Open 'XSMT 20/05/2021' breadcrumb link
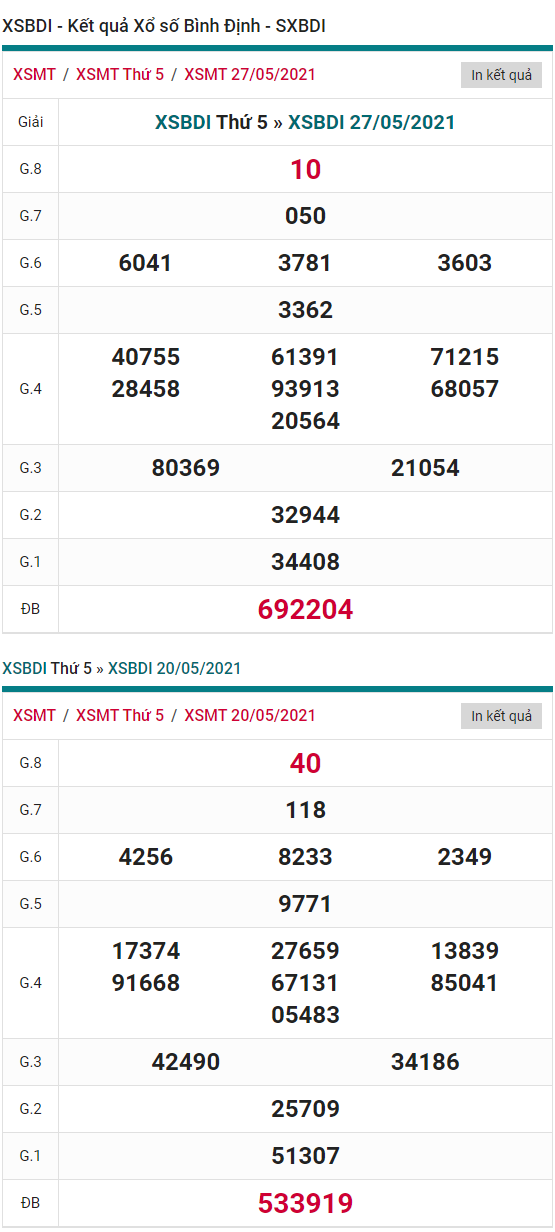Screen dimensions: 555x1232 point(250,715)
